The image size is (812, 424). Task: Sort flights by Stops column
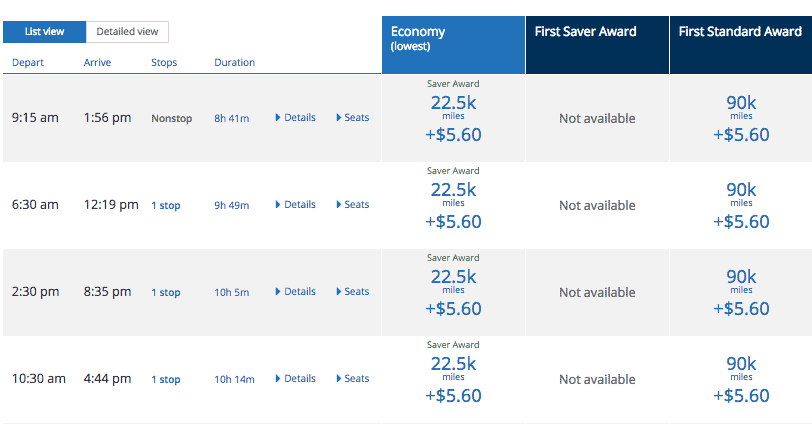[164, 63]
